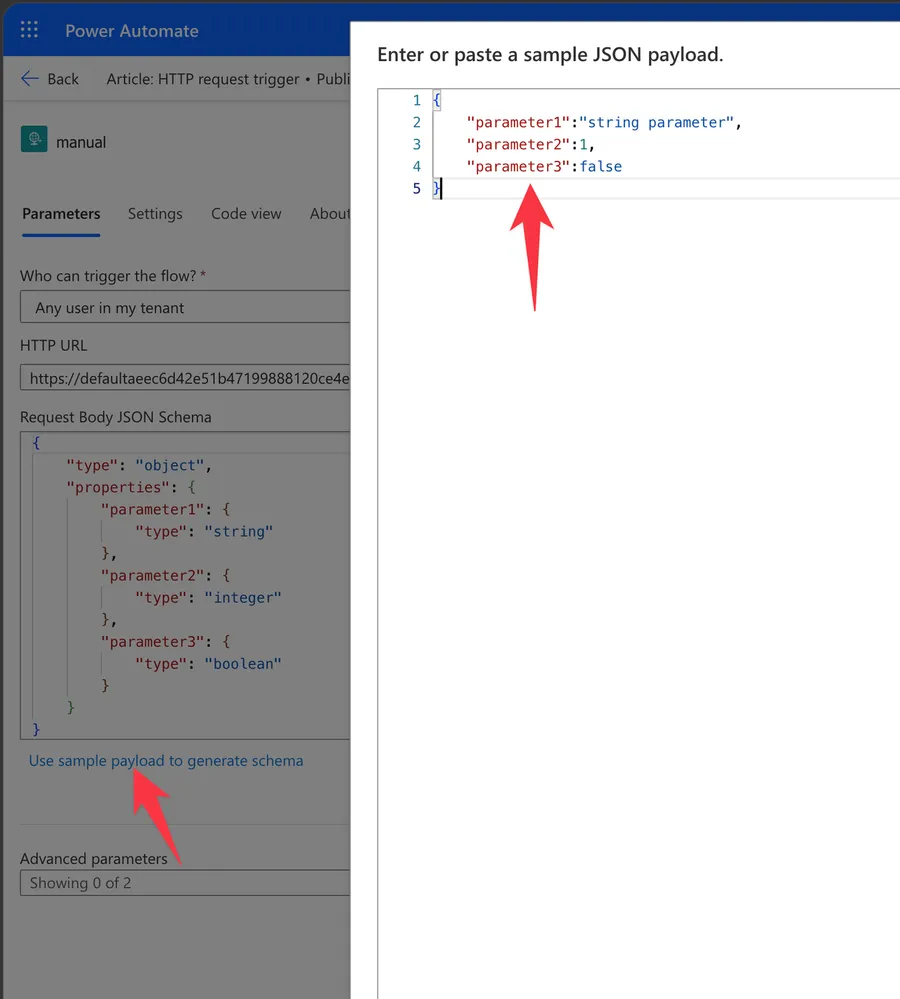Click the Back arrow icon

[x=30, y=79]
